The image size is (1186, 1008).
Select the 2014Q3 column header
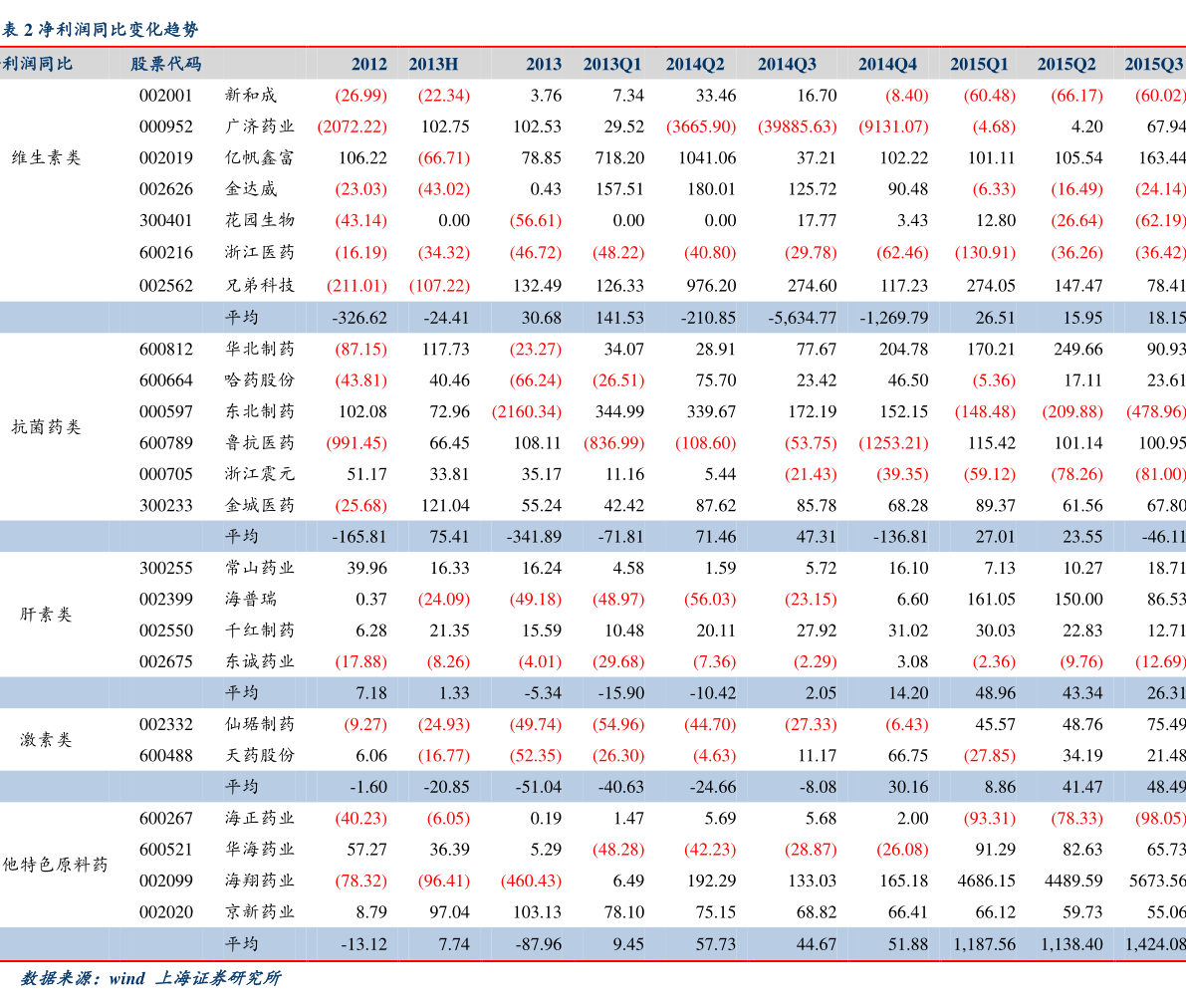(x=787, y=65)
